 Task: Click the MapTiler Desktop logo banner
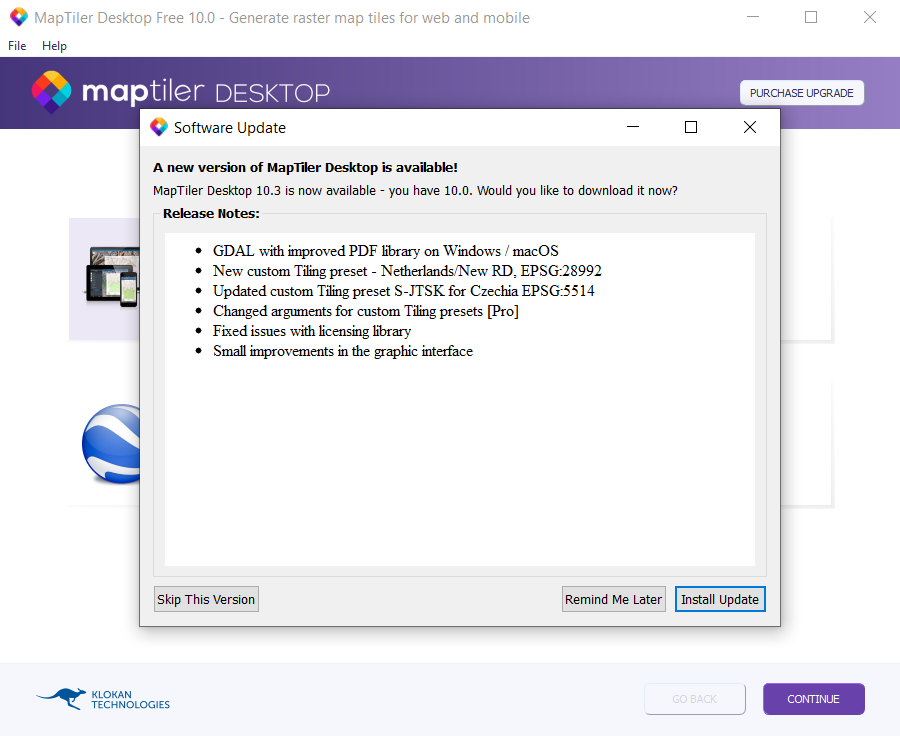coord(180,92)
